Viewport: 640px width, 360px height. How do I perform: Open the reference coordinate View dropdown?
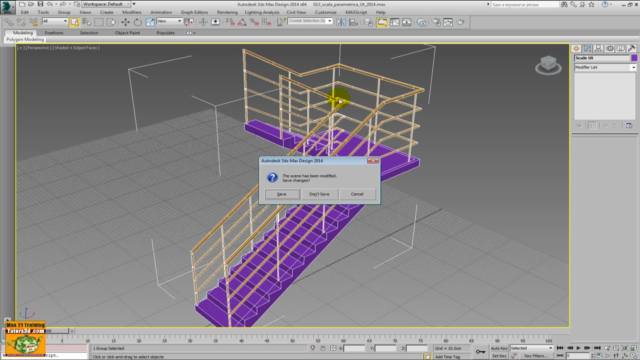169,21
